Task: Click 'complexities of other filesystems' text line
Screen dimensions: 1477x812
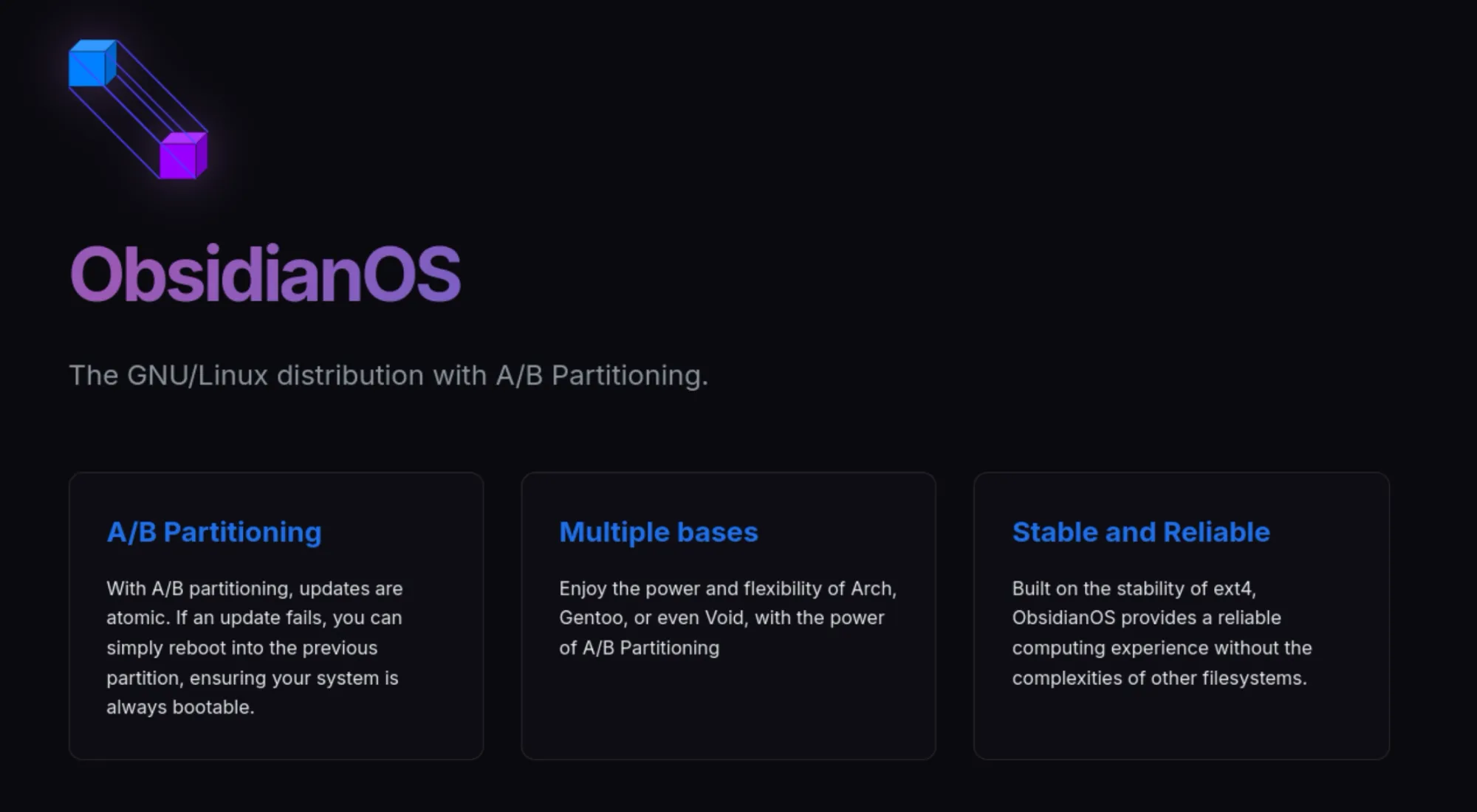Action: 1158,678
